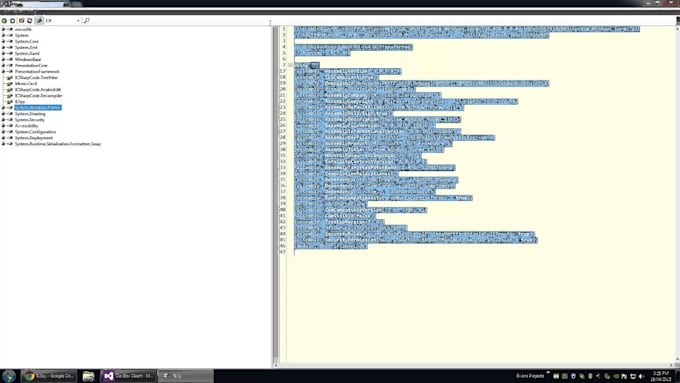Open the Windows Start orb

9,376
